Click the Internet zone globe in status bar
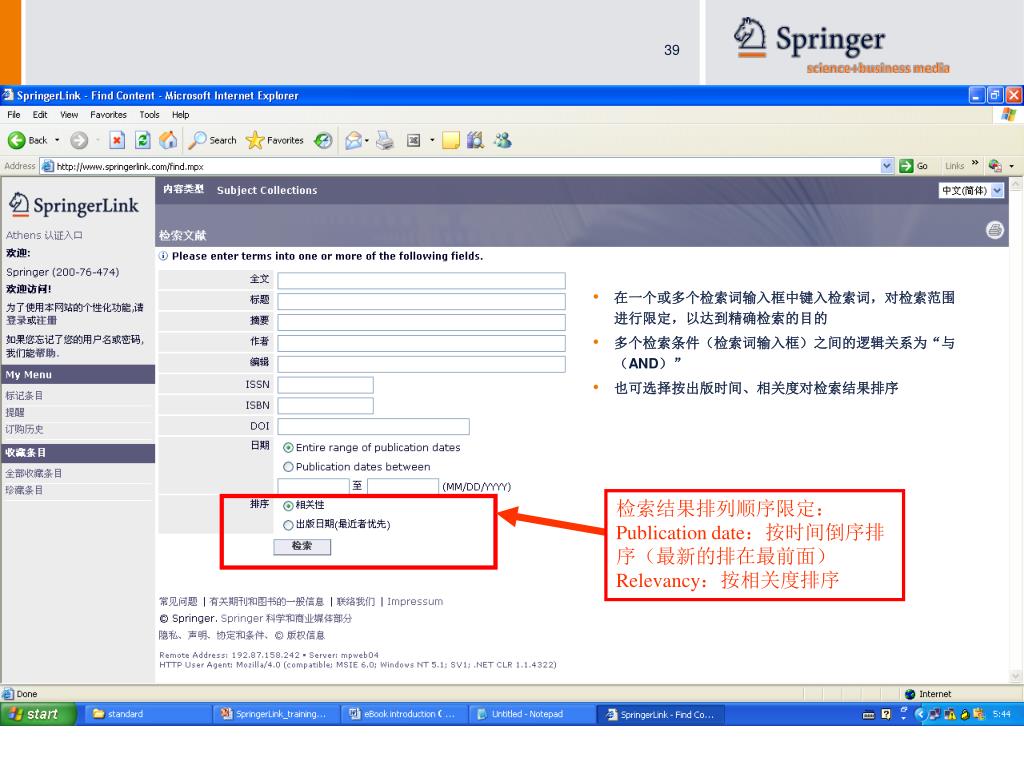1024x768 pixels. coord(910,694)
